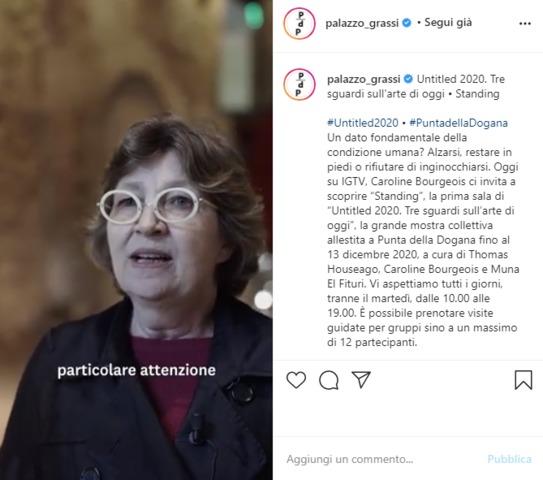Click the palazzo_grassi avatar in header
Viewport: 543px width, 480px height.
point(300,23)
